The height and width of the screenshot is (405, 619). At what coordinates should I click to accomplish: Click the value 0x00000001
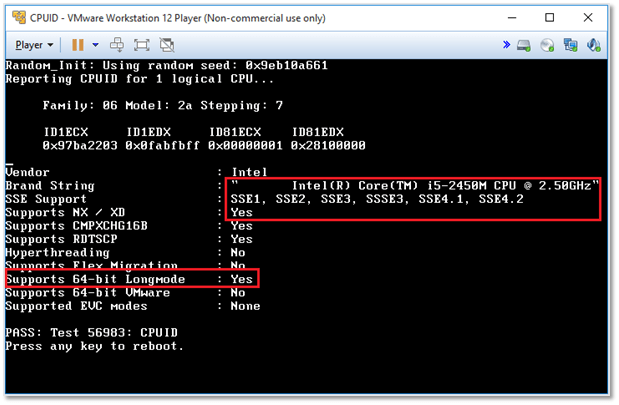click(x=246, y=146)
